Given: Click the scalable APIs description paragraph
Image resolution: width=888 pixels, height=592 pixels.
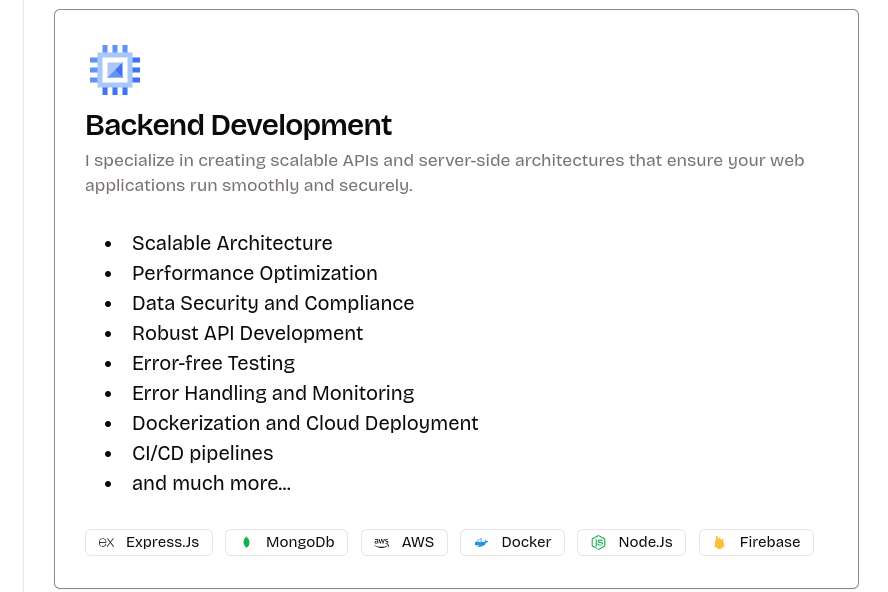Looking at the screenshot, I should pyautogui.click(x=445, y=173).
